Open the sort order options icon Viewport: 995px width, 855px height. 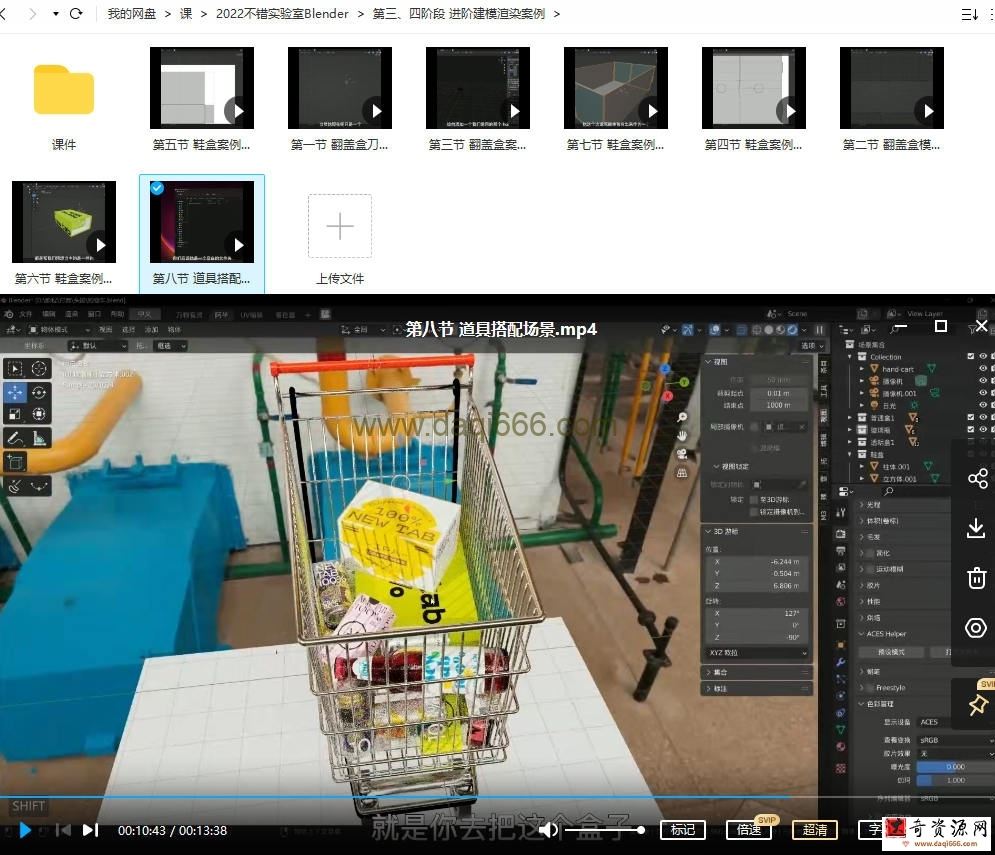point(969,14)
